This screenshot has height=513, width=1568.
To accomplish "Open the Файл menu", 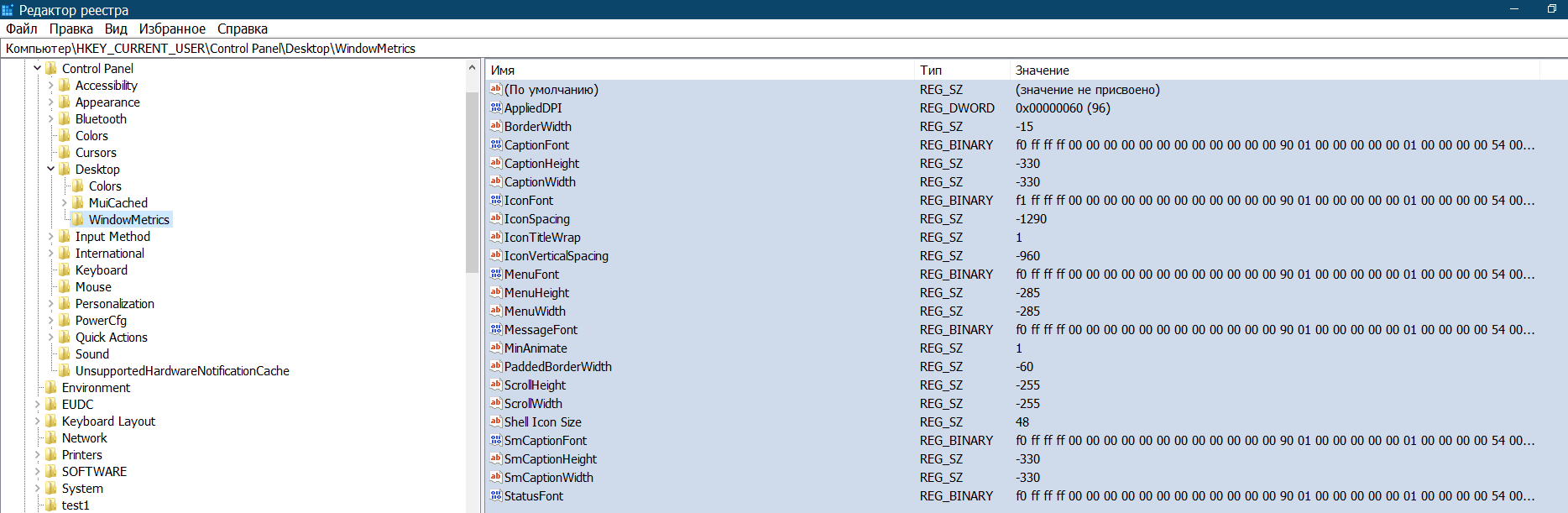I will coord(22,29).
